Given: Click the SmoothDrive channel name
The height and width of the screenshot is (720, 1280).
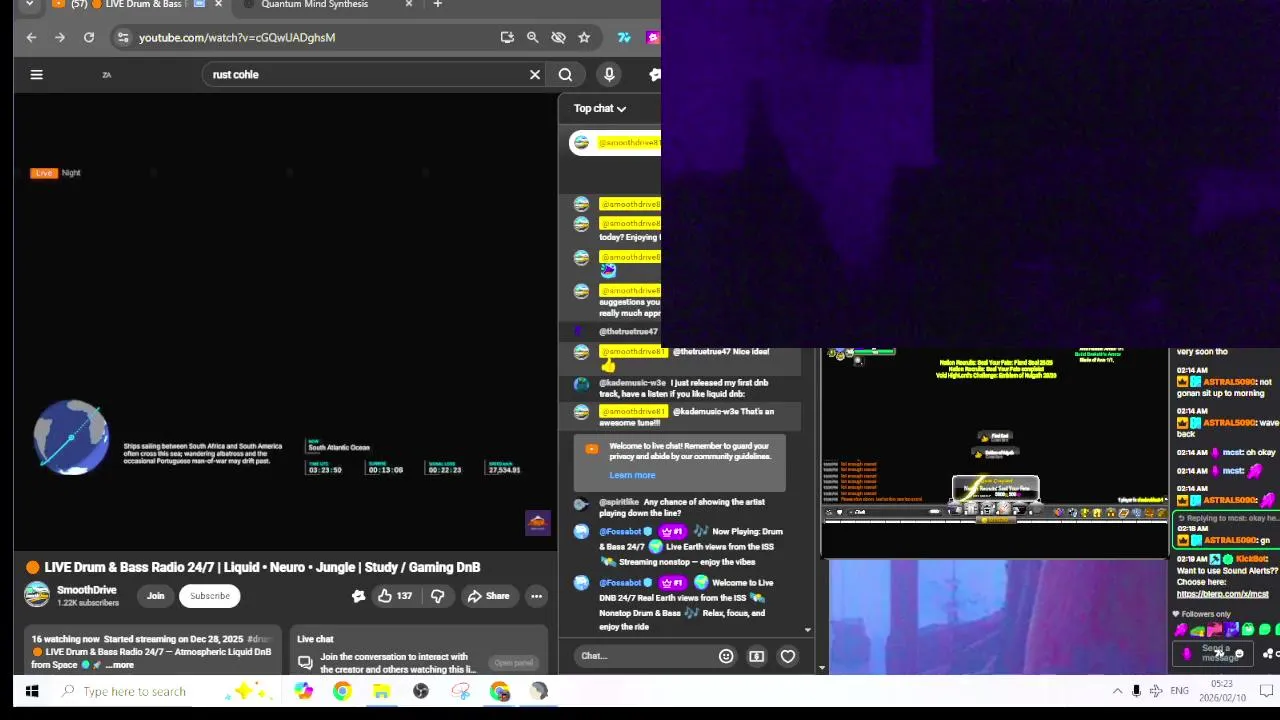Looking at the screenshot, I should pyautogui.click(x=87, y=590).
